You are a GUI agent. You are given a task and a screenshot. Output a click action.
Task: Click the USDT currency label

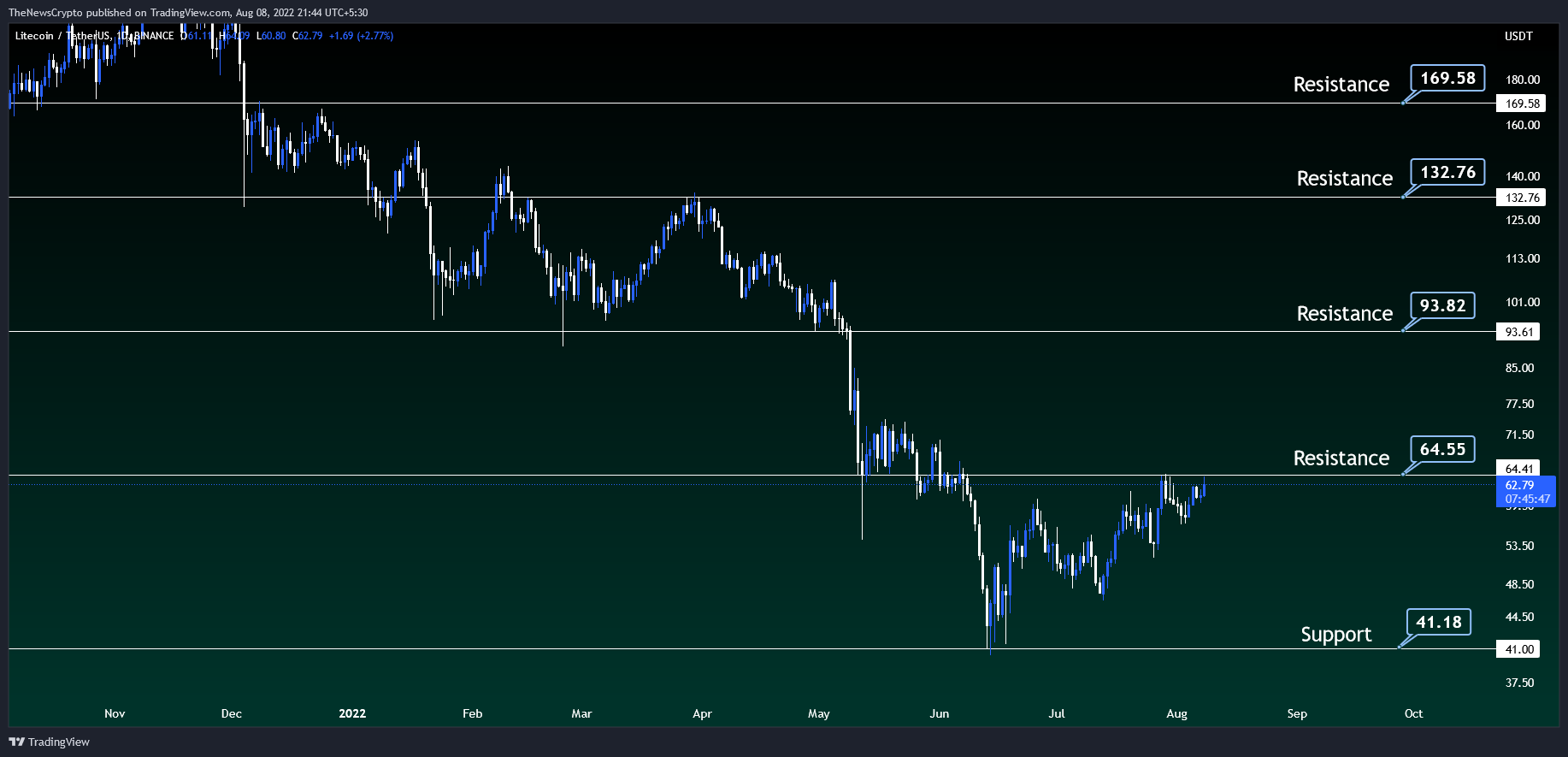(1518, 36)
